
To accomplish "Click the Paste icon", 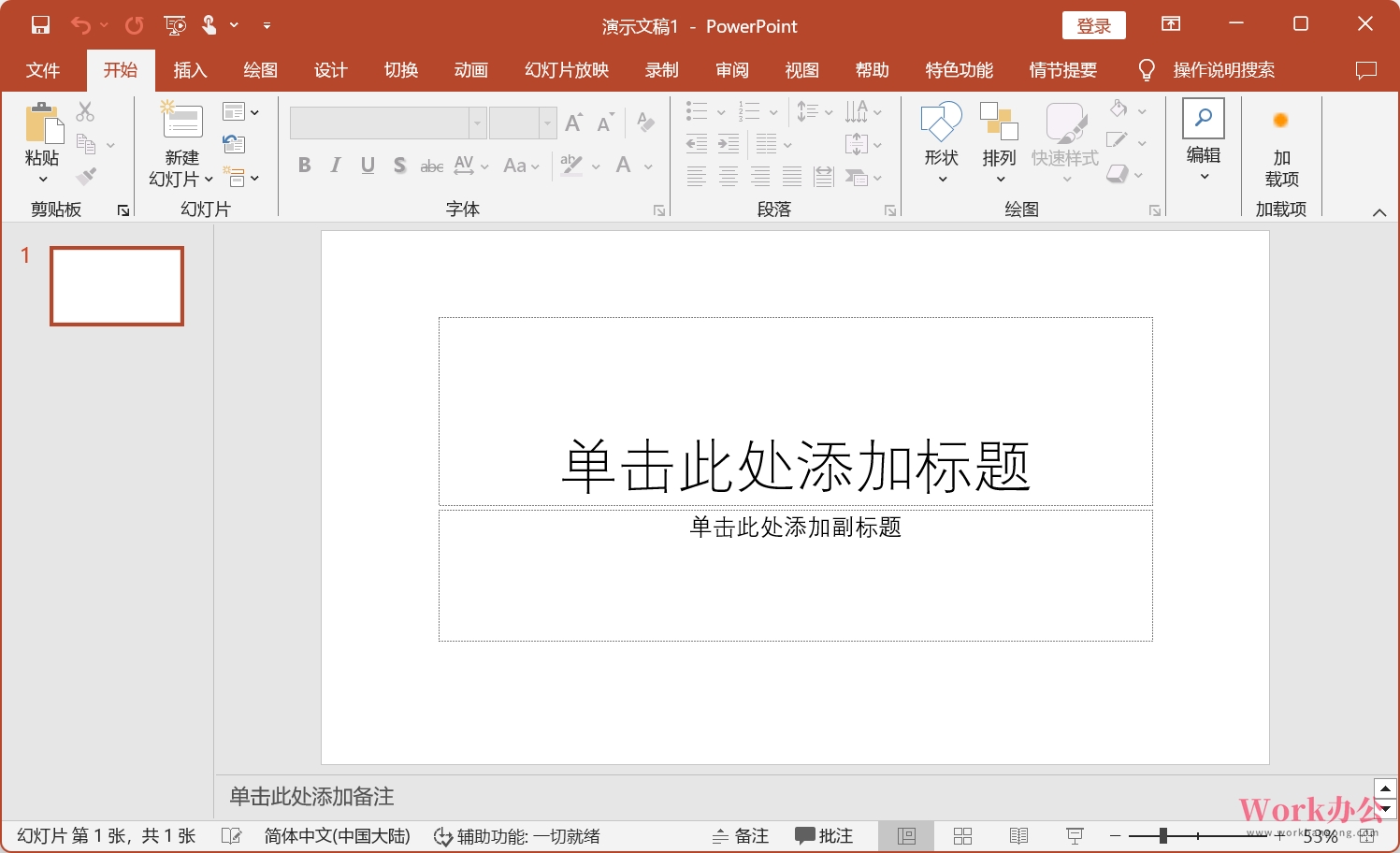I will pos(42,123).
